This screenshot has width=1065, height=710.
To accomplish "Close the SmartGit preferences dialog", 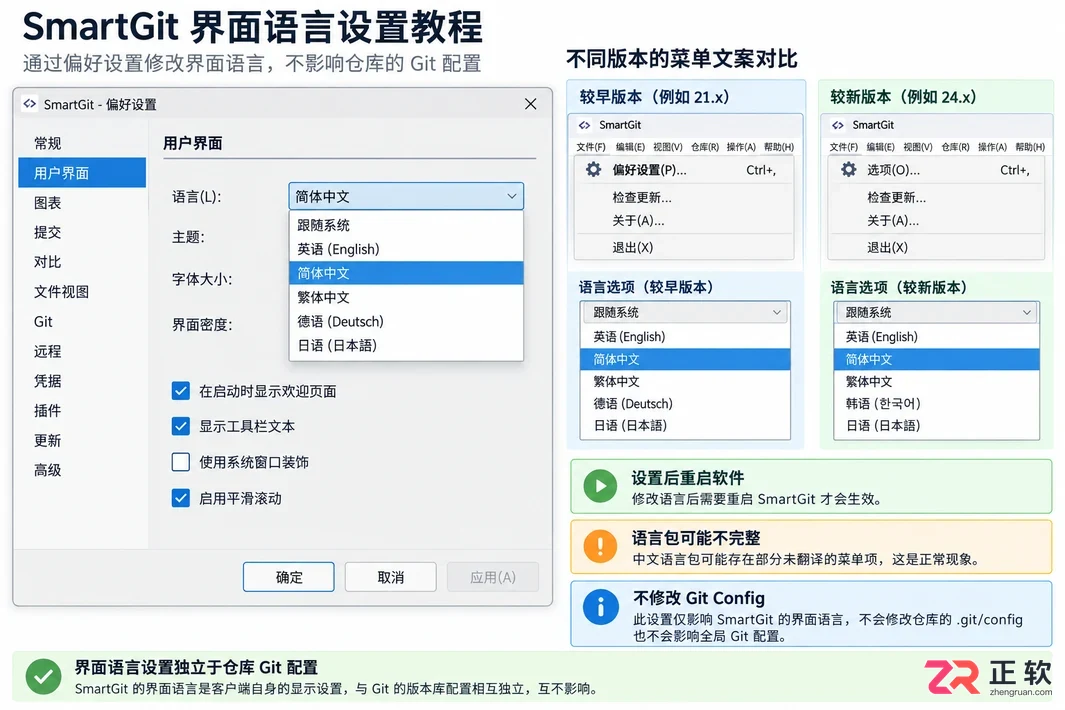I will pyautogui.click(x=530, y=104).
